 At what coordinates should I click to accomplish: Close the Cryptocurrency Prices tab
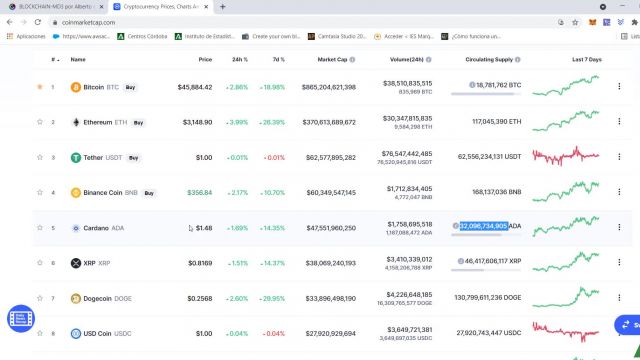tap(206, 7)
